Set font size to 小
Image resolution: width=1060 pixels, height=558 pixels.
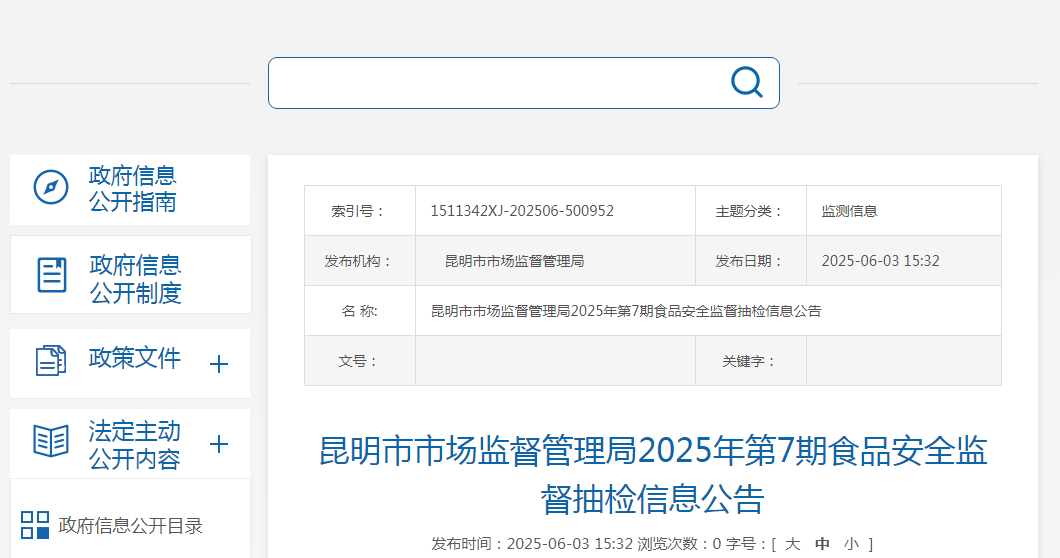pos(851,544)
